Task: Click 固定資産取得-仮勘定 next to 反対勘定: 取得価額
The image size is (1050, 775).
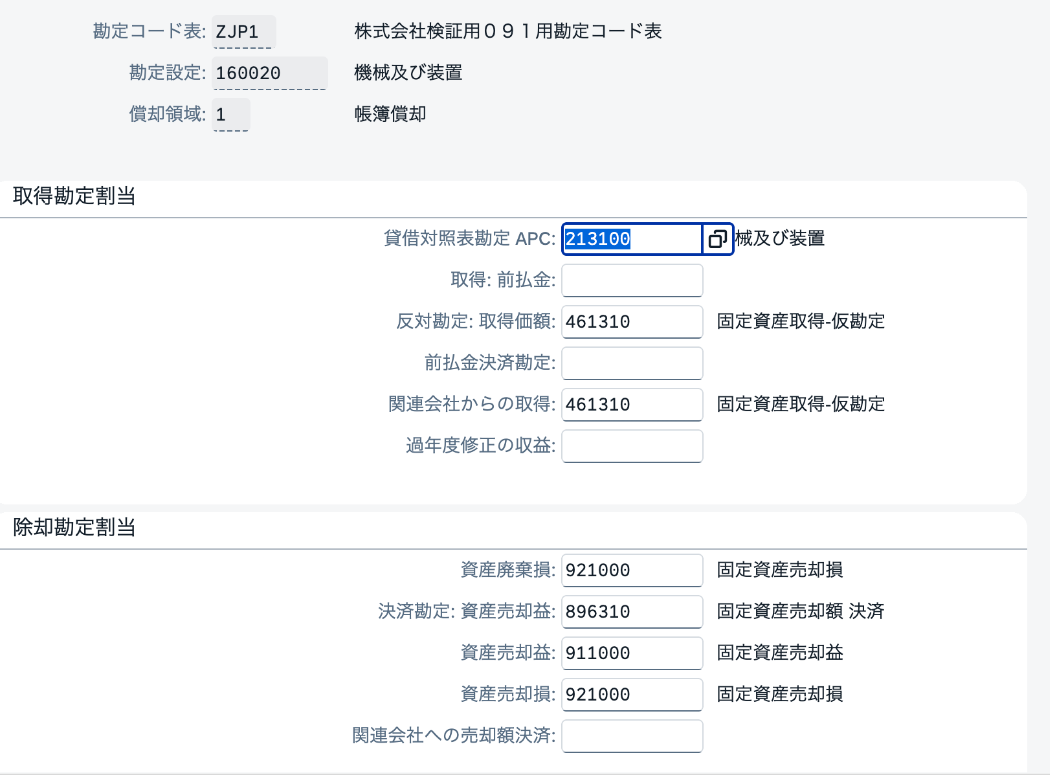Action: 801,322
